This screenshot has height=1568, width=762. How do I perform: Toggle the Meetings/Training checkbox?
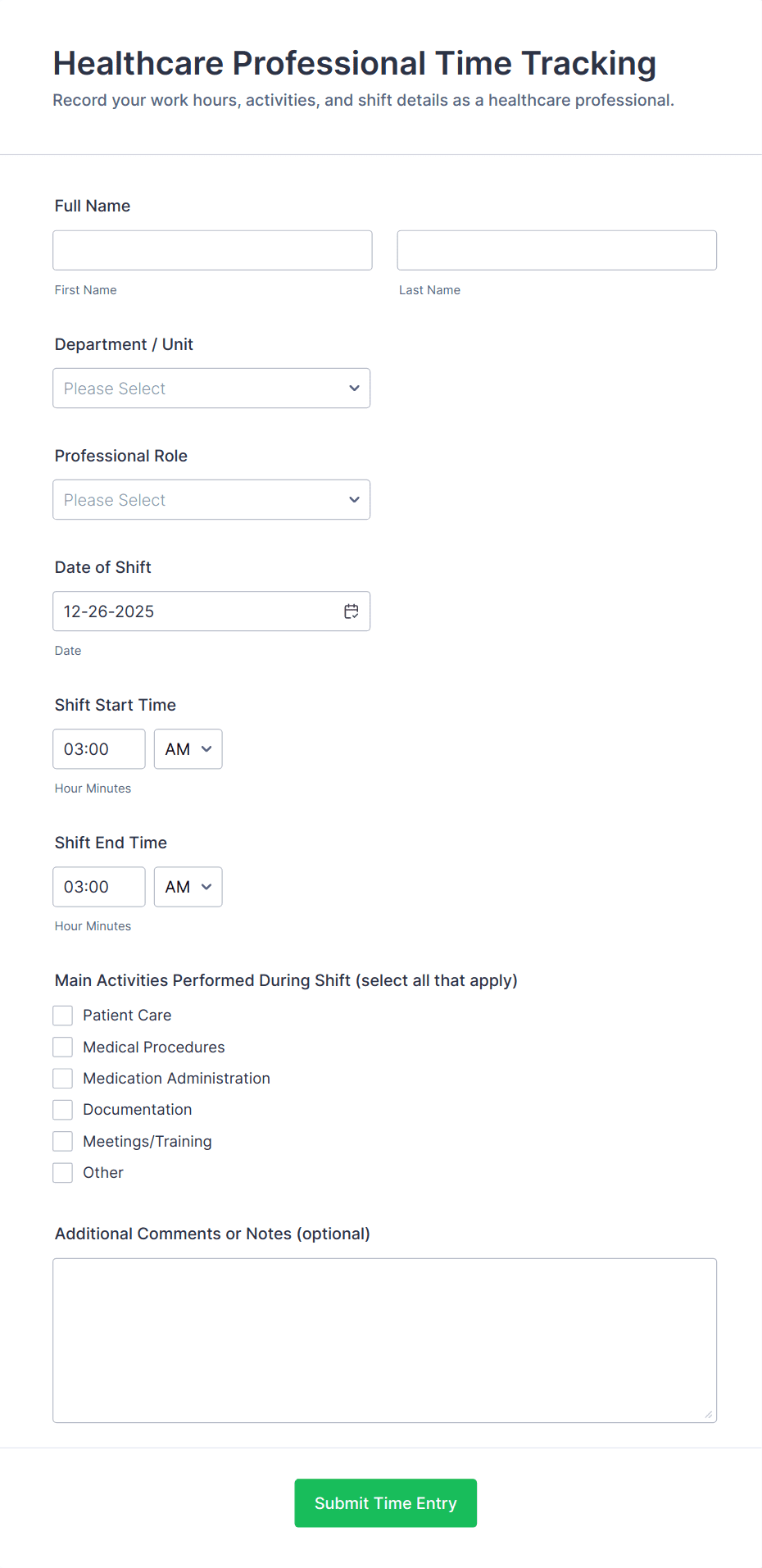click(62, 1141)
